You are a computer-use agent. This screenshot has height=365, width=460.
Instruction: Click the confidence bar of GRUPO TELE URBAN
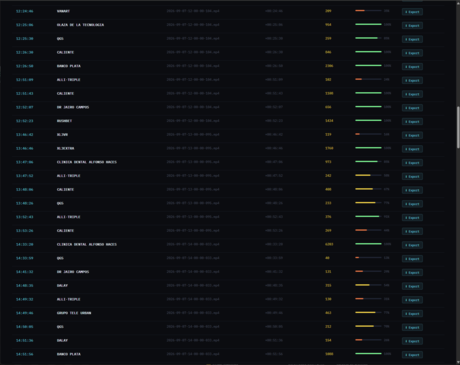click(x=368, y=312)
